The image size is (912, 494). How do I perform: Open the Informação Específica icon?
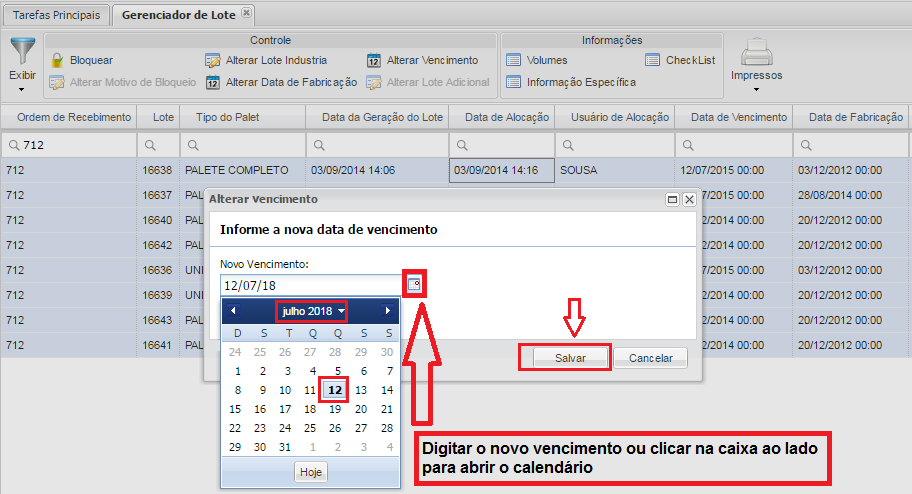point(513,82)
